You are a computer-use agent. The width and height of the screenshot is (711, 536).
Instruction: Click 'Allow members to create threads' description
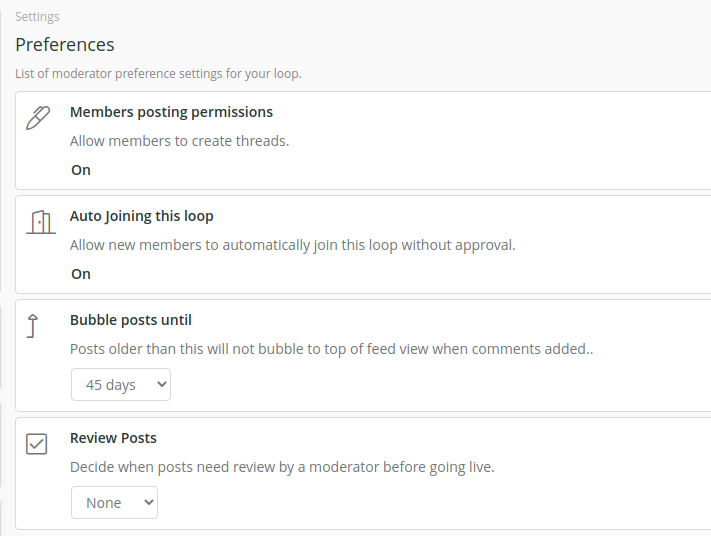point(180,141)
